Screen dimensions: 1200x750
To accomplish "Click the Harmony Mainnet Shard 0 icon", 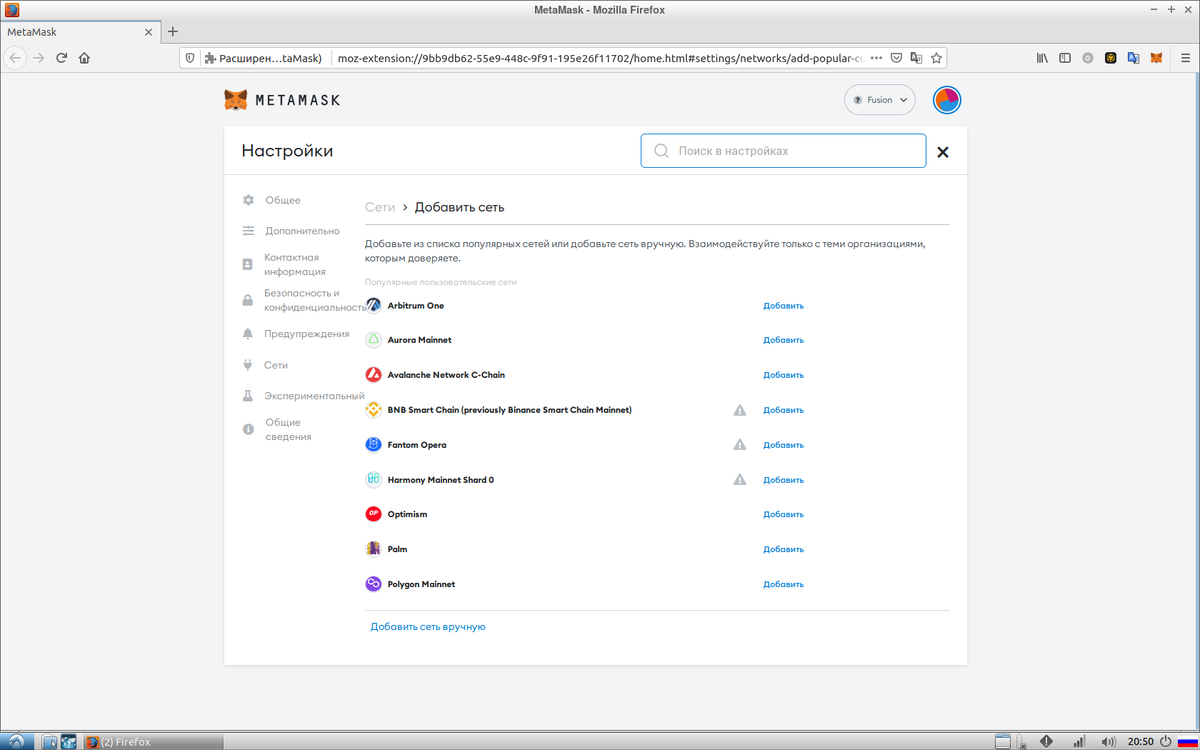I will [373, 480].
